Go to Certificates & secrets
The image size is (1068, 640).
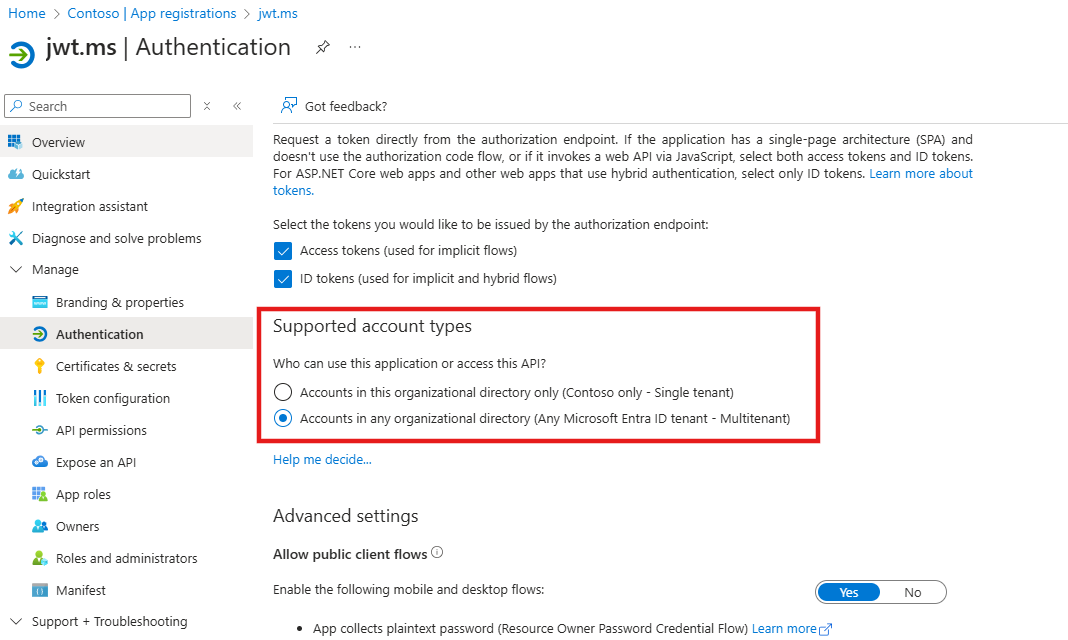(126, 366)
